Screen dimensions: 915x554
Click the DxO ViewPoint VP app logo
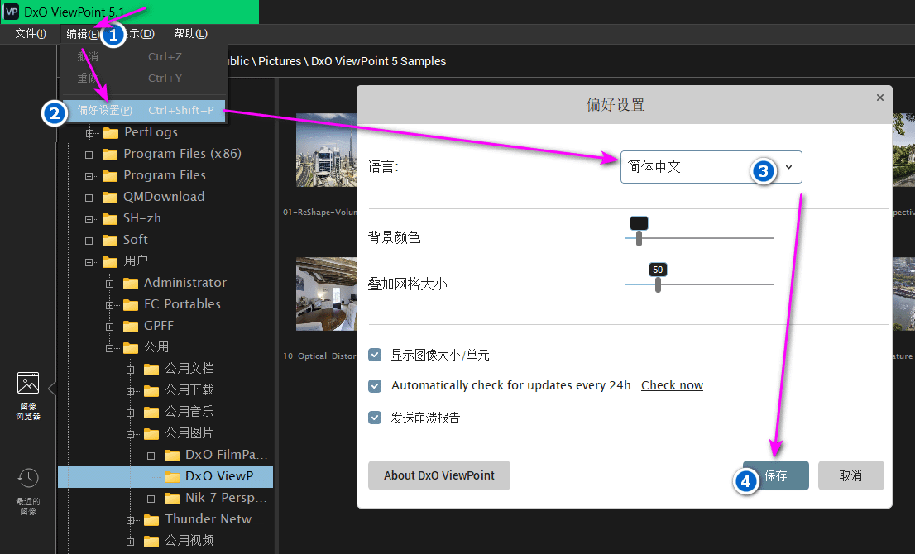pyautogui.click(x=11, y=12)
